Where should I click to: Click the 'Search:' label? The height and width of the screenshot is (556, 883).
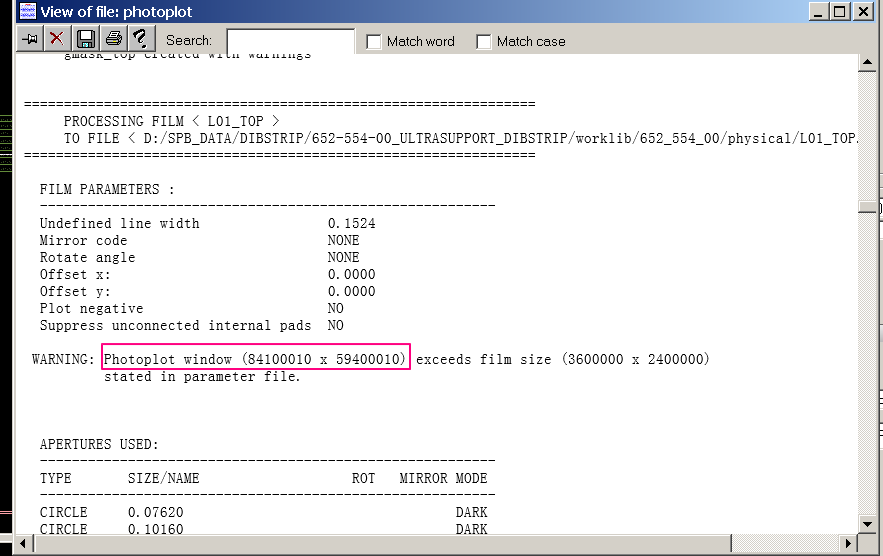point(189,41)
